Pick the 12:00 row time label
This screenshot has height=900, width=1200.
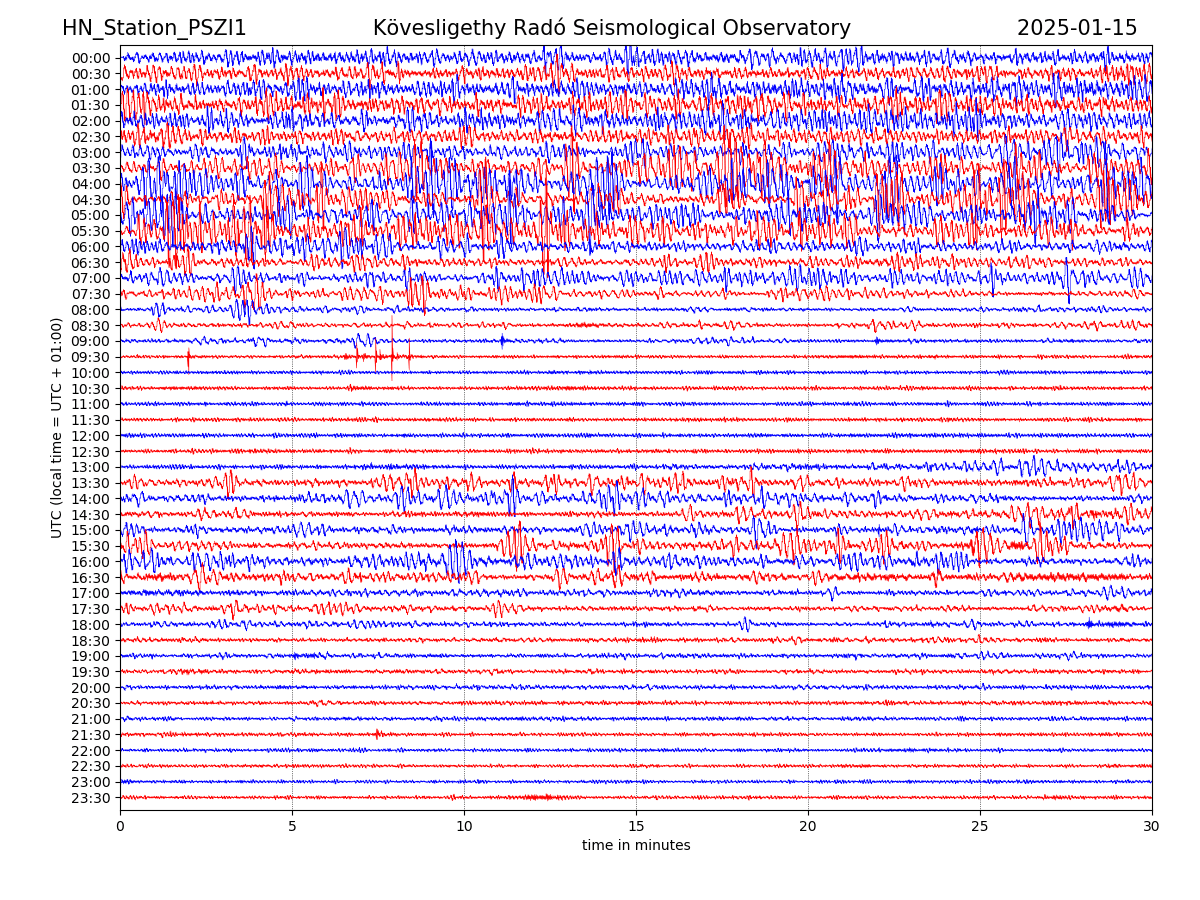point(90,436)
